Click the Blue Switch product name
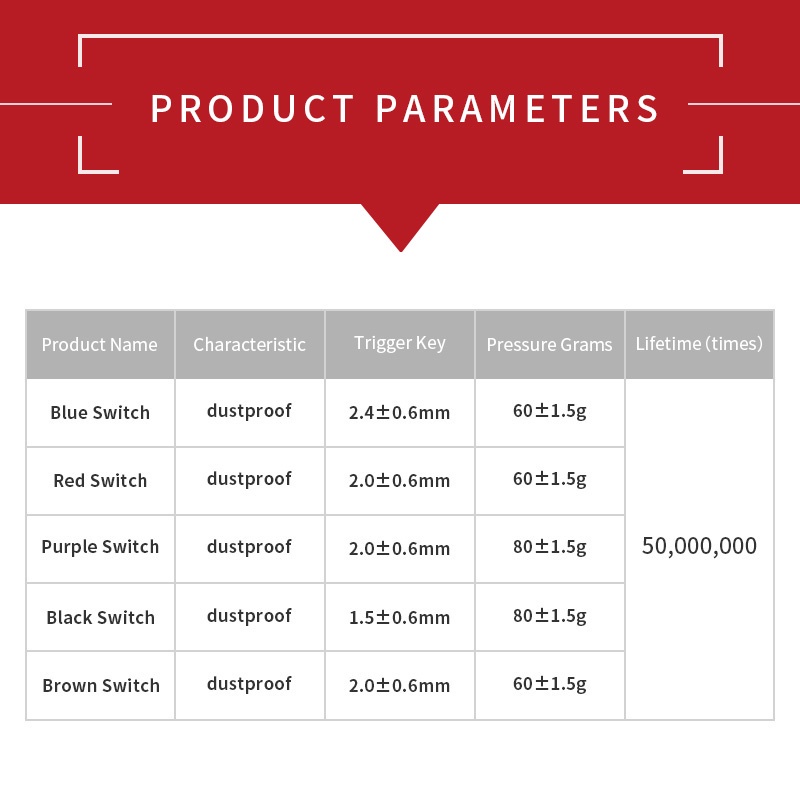The height and width of the screenshot is (800, 800). coord(100,413)
